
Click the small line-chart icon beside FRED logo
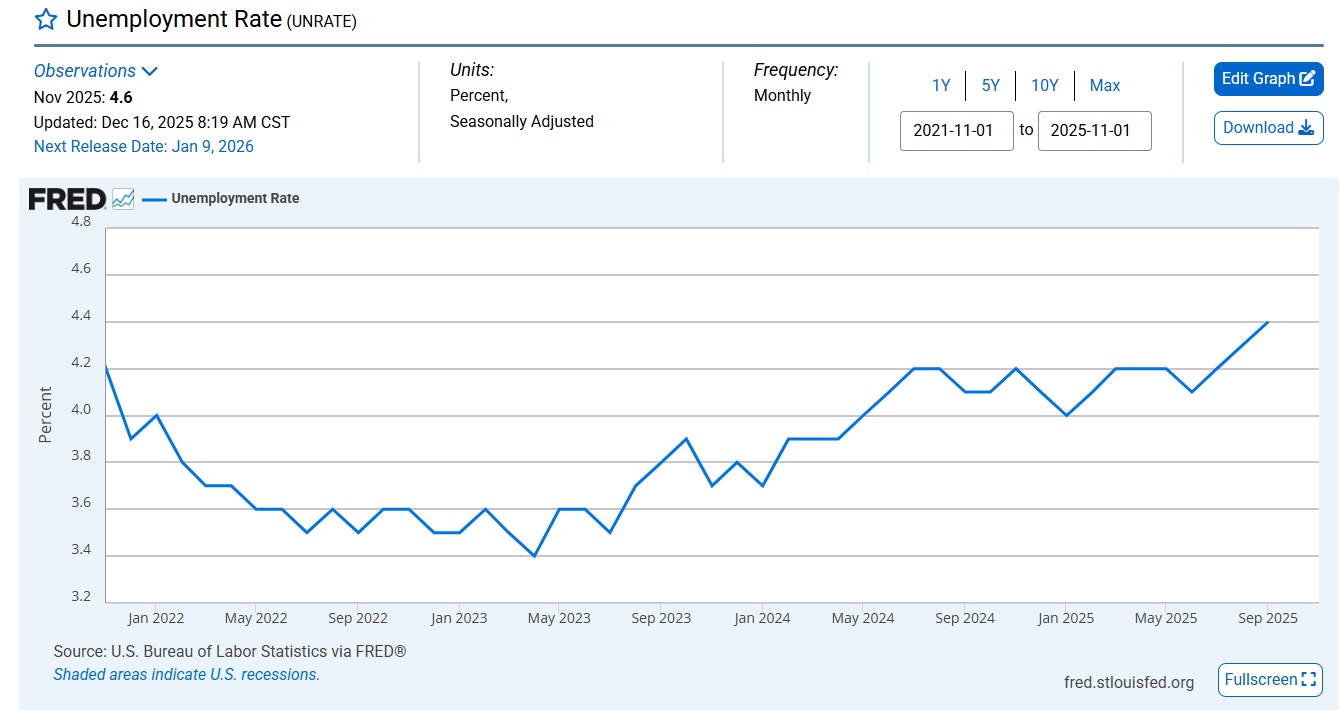(x=123, y=199)
